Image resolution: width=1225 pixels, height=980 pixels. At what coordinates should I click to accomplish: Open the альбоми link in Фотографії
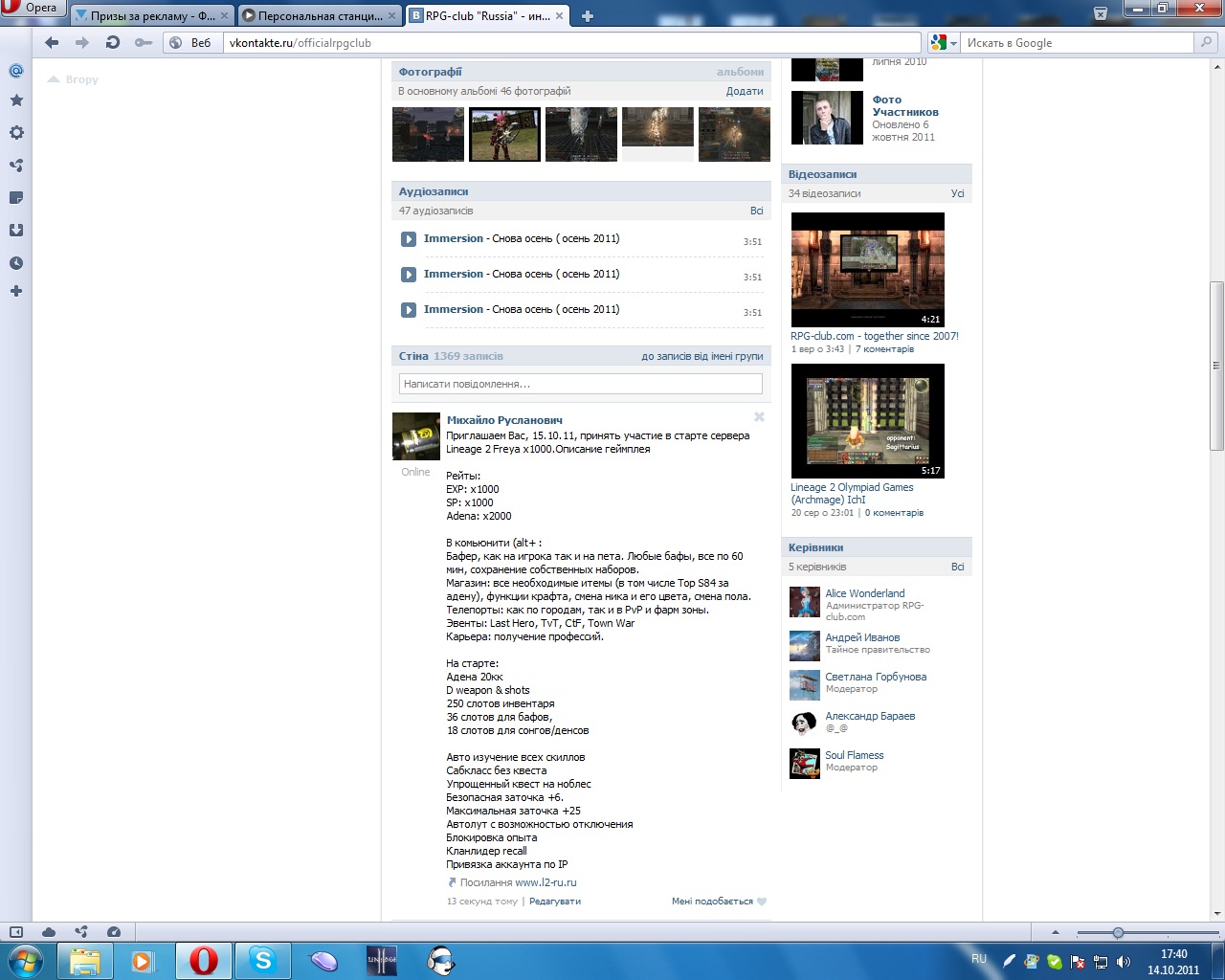click(x=741, y=72)
